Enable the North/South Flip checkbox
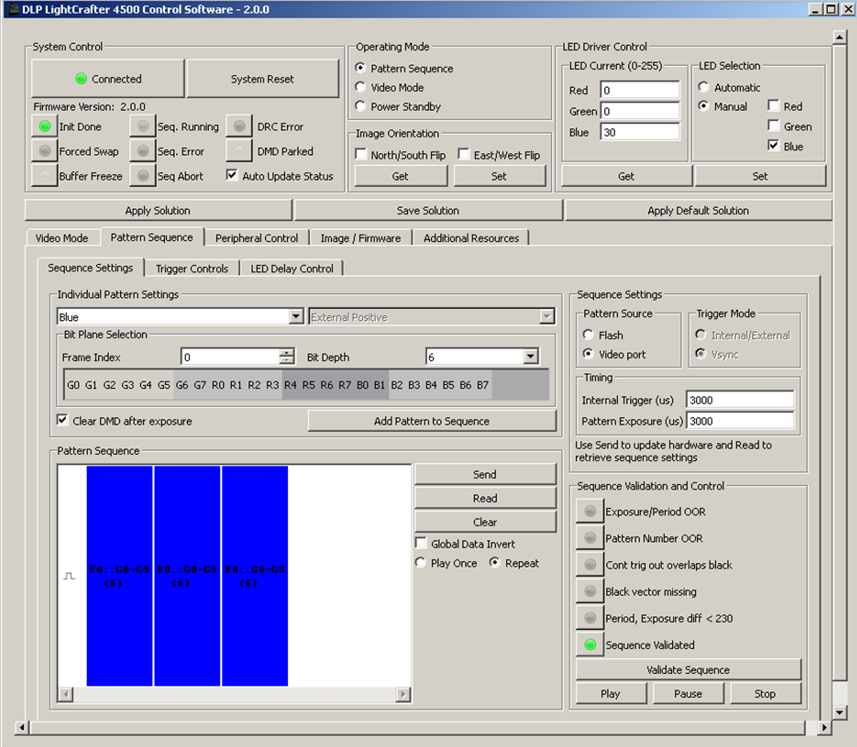 (362, 155)
